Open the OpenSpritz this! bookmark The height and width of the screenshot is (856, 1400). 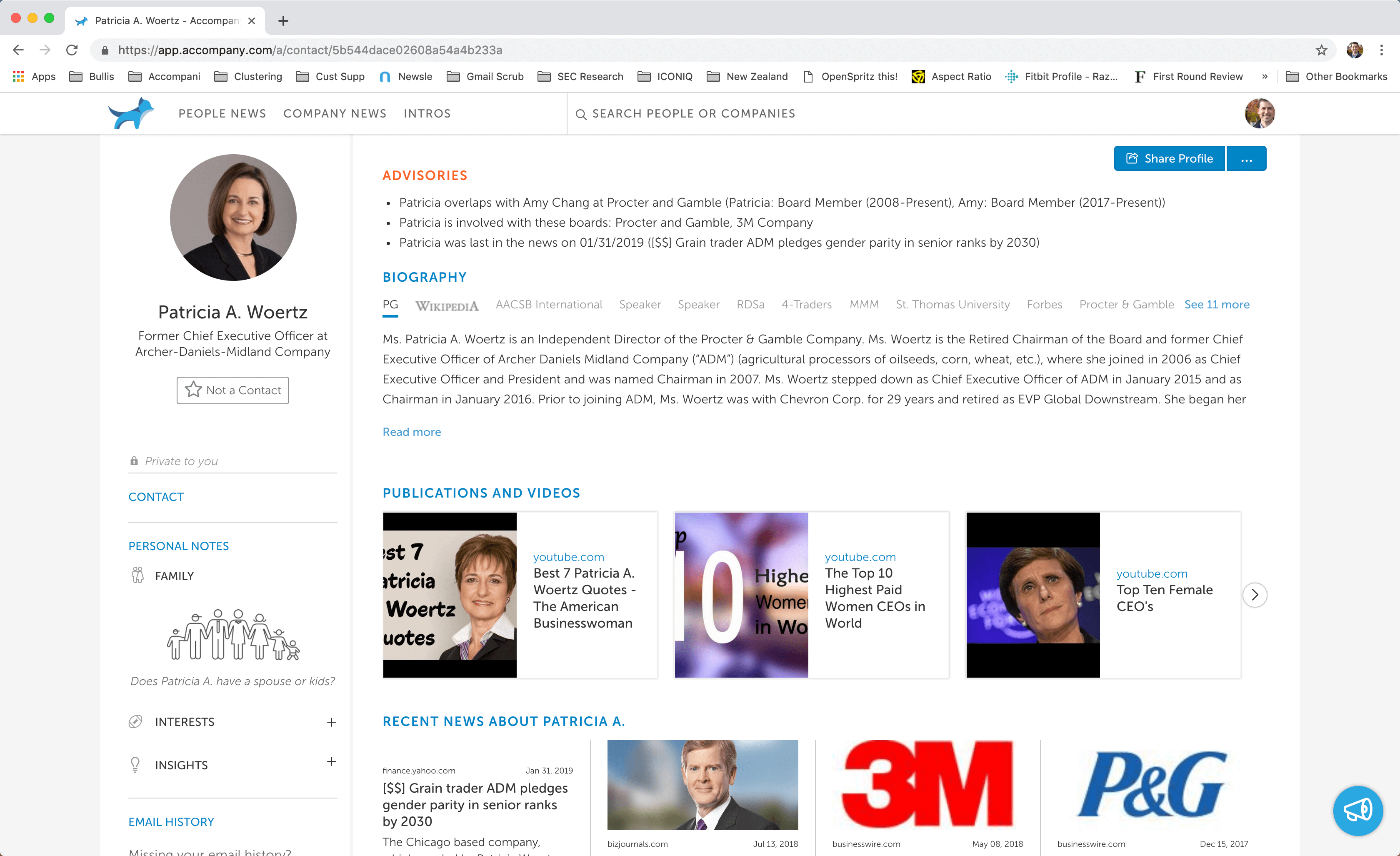(x=850, y=76)
